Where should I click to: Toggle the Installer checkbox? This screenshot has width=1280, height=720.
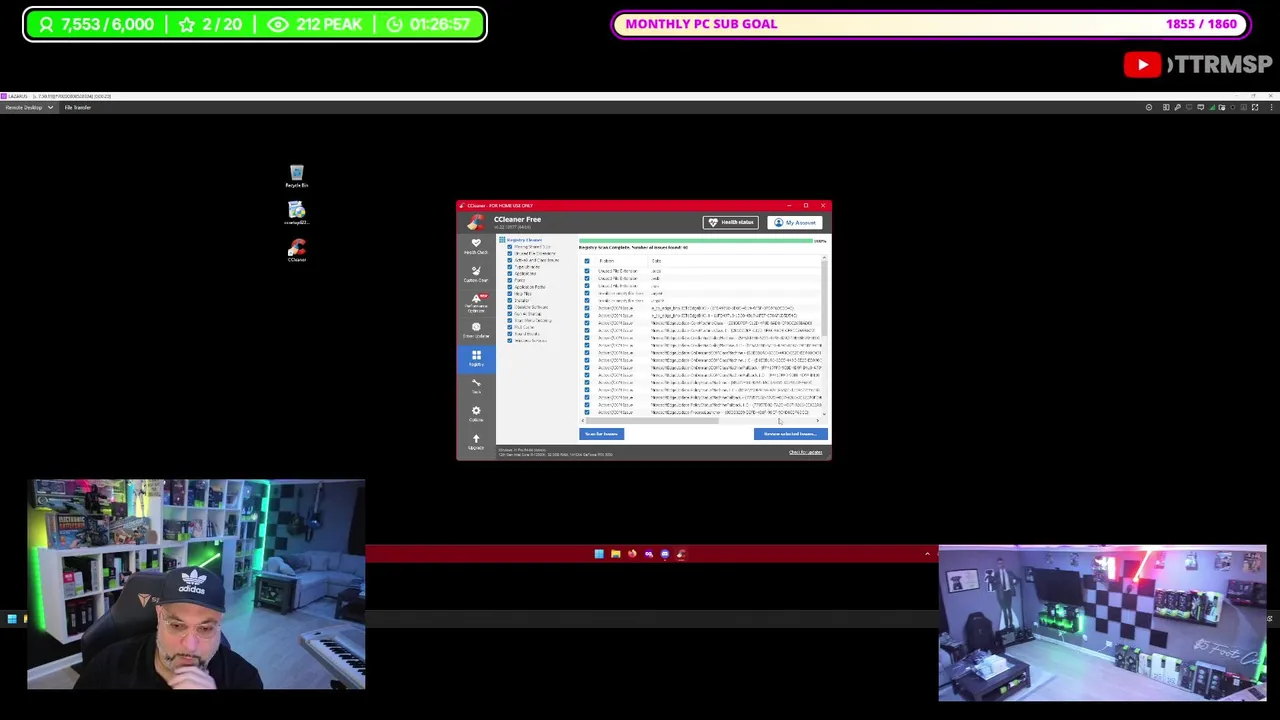(510, 300)
